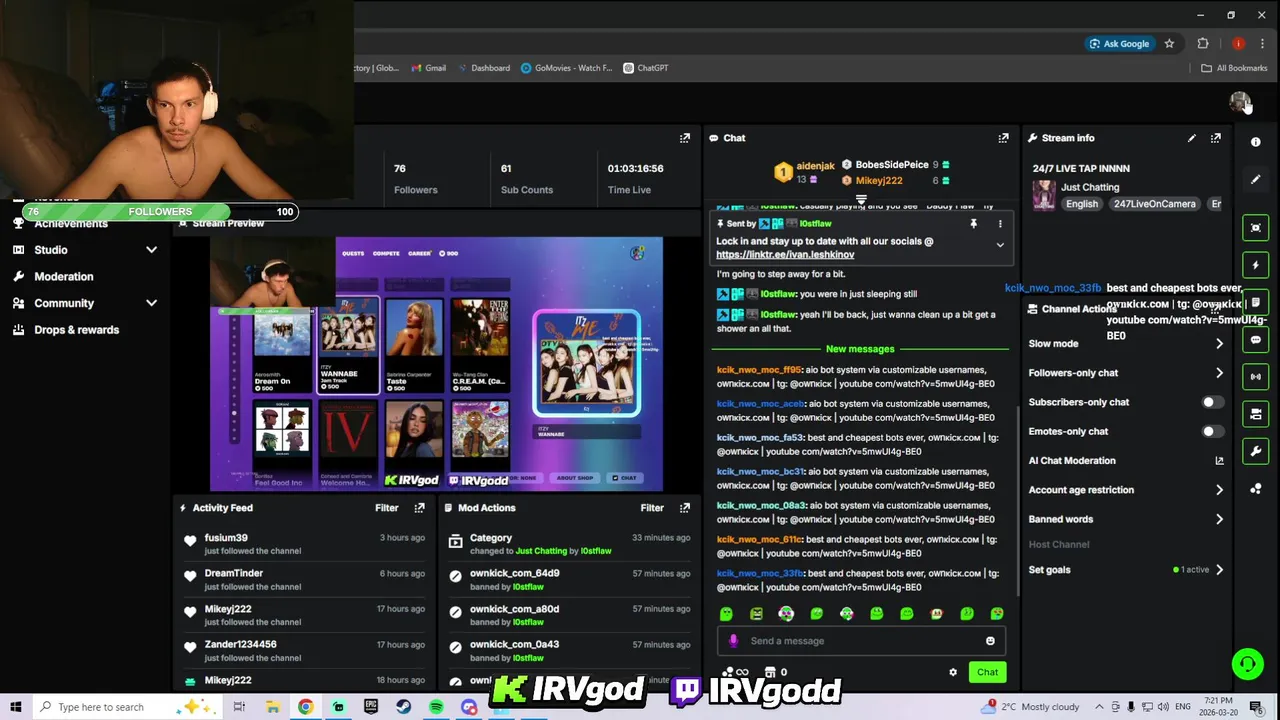Click Just Chatting category thumbnail
This screenshot has width=1280, height=720.
point(1044,195)
